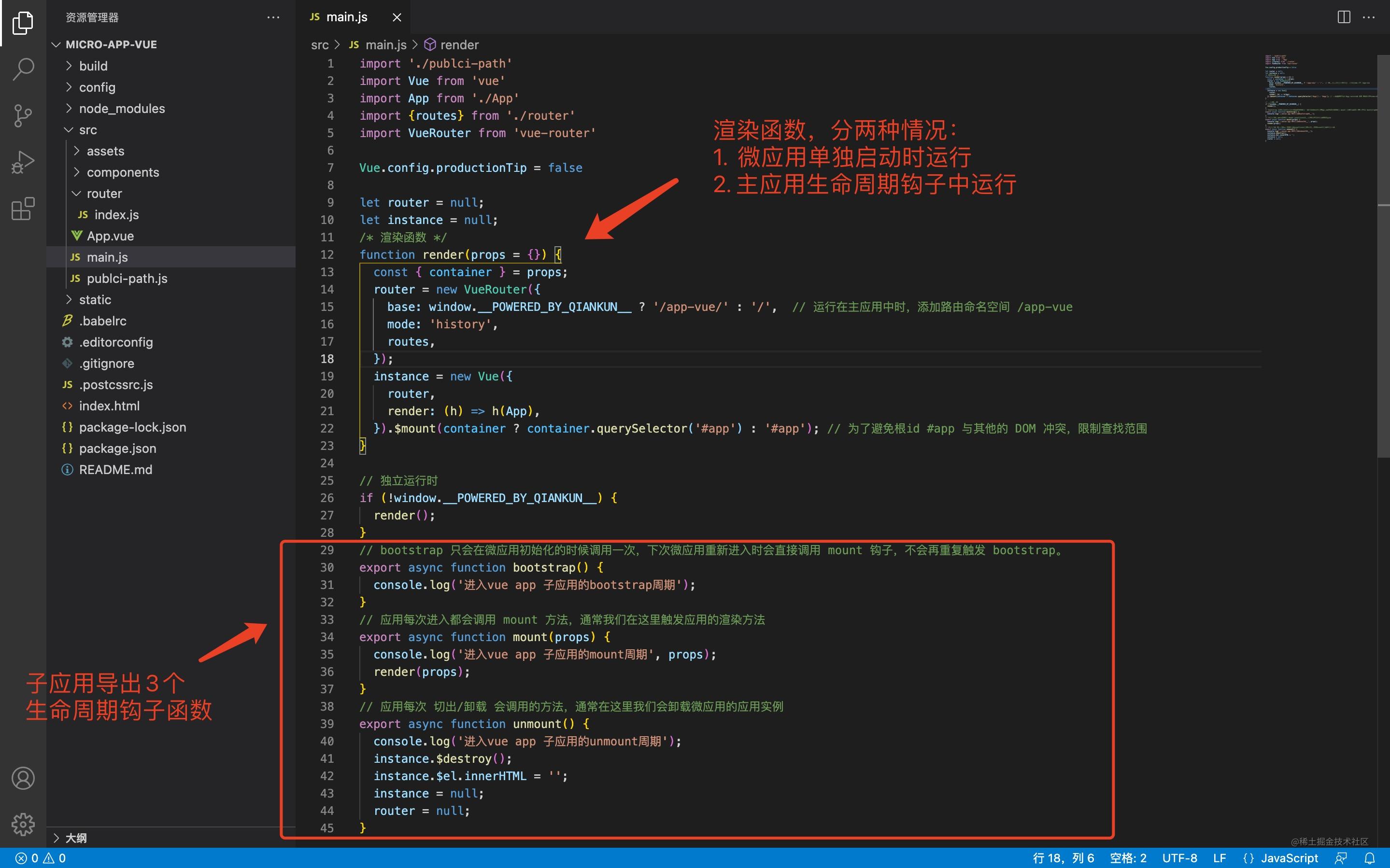
Task: Expand the node_modules folder
Action: point(122,109)
